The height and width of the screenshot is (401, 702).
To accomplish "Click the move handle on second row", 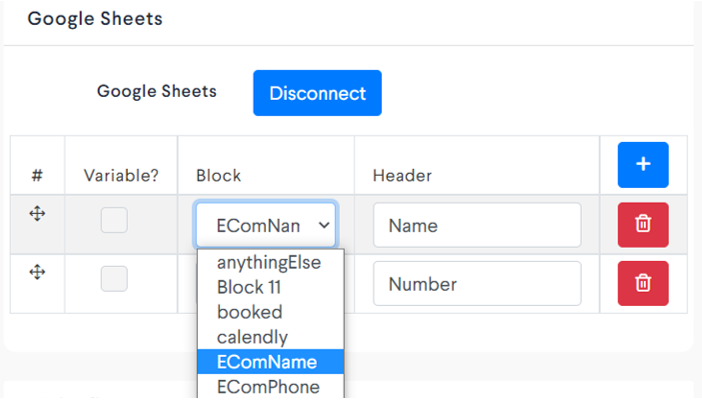I will coord(37,272).
